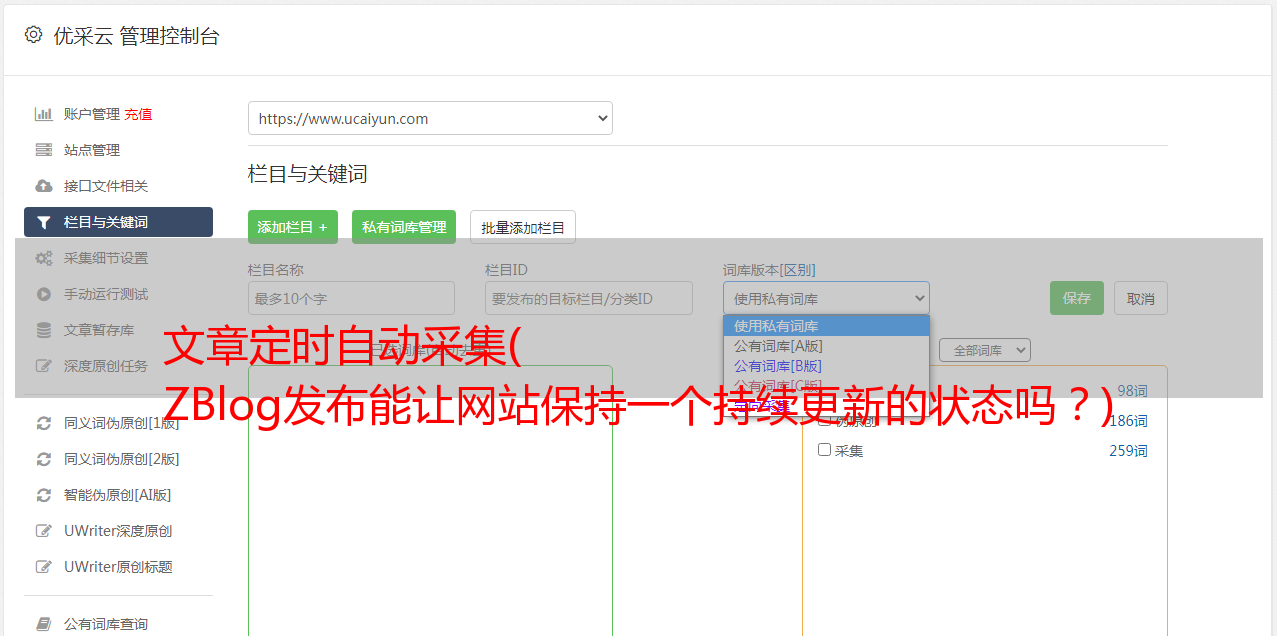Click the bar chart icon for 账户管理

coord(43,114)
